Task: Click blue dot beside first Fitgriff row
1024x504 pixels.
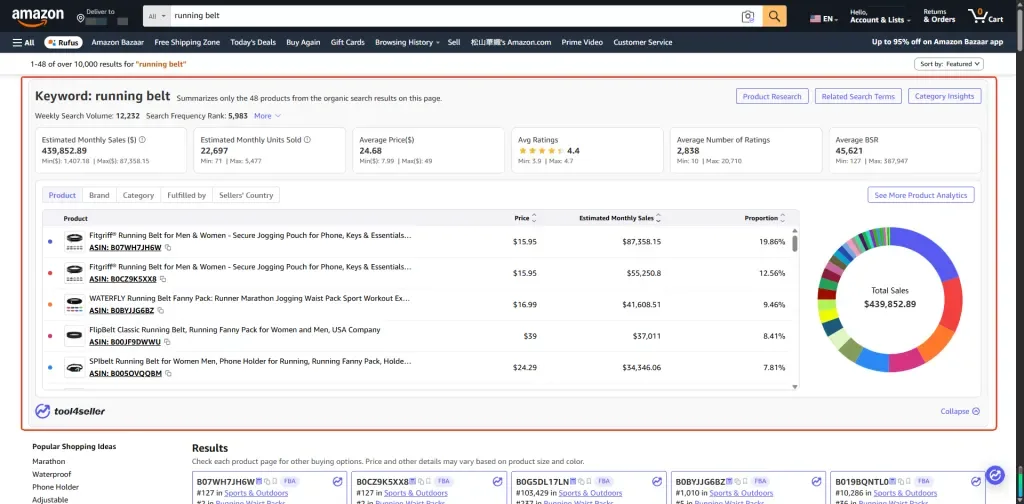Action: [x=50, y=242]
